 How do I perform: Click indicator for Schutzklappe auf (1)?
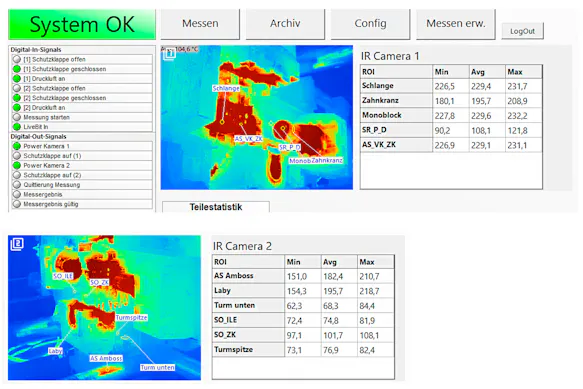(17, 156)
